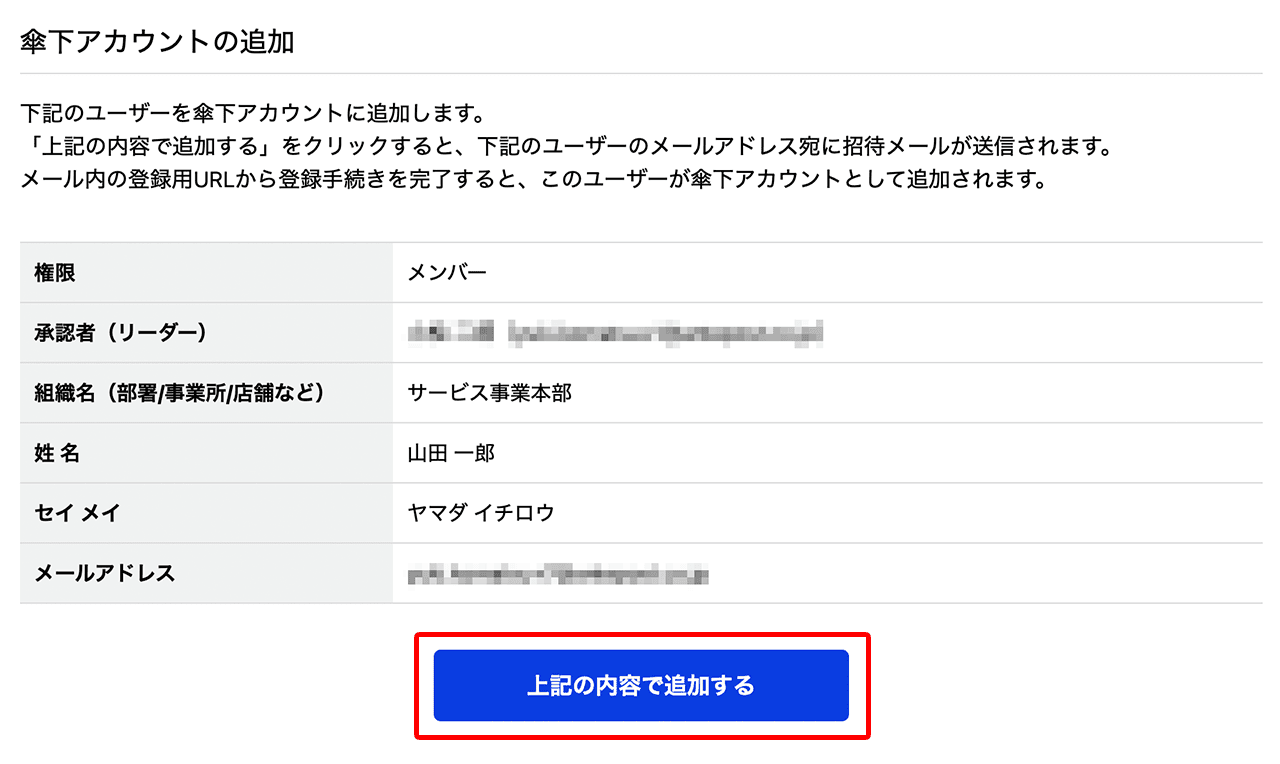Click the 上記の内容で追加する button
The width and height of the screenshot is (1280, 764).
[x=640, y=686]
